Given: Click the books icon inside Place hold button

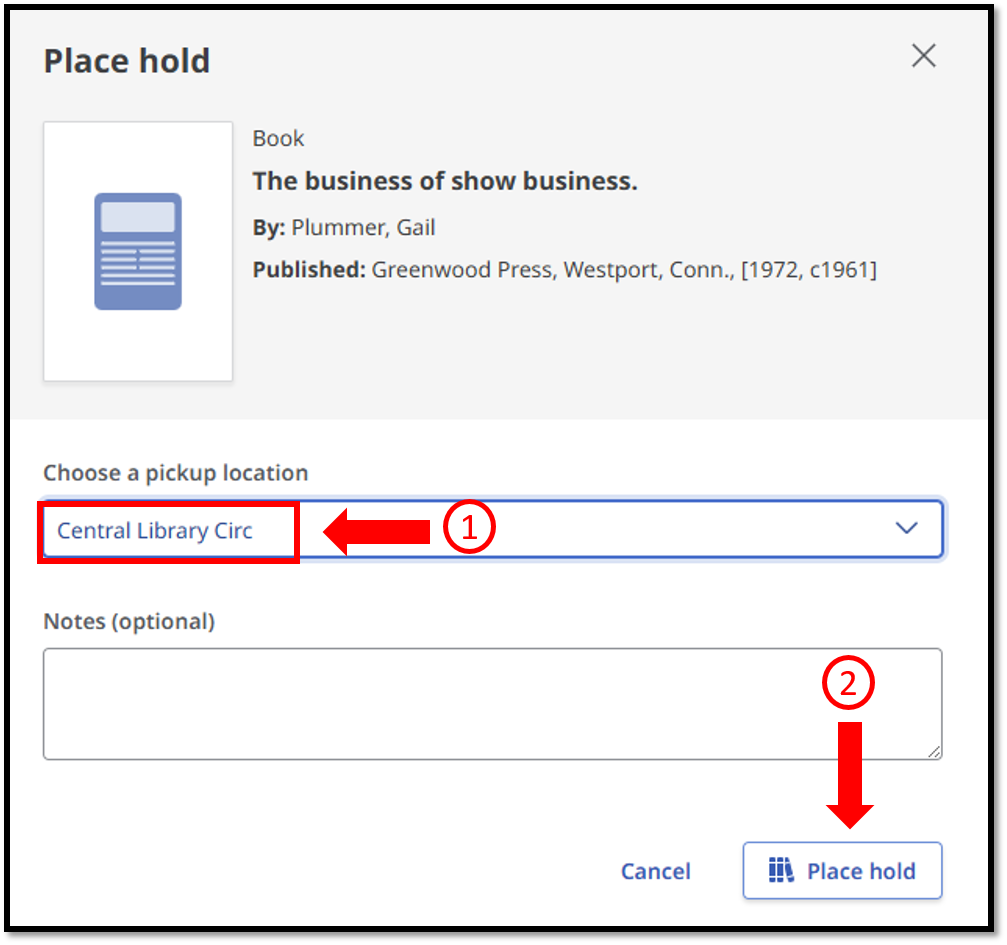Looking at the screenshot, I should [780, 870].
